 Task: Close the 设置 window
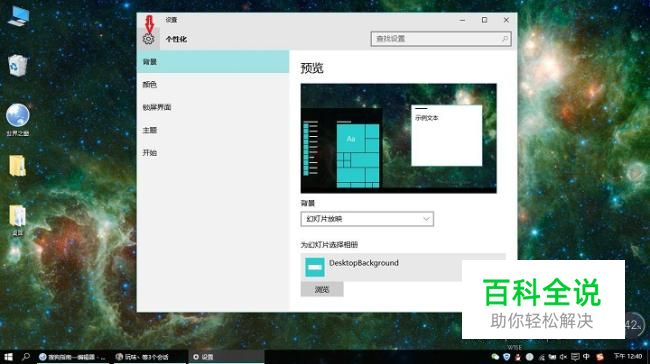(506, 20)
